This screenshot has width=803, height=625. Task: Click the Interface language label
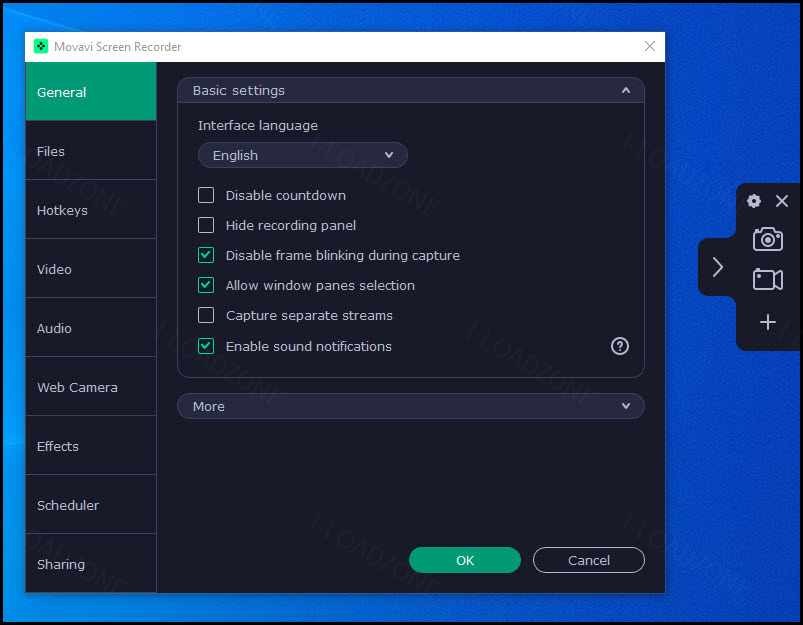pyautogui.click(x=258, y=126)
